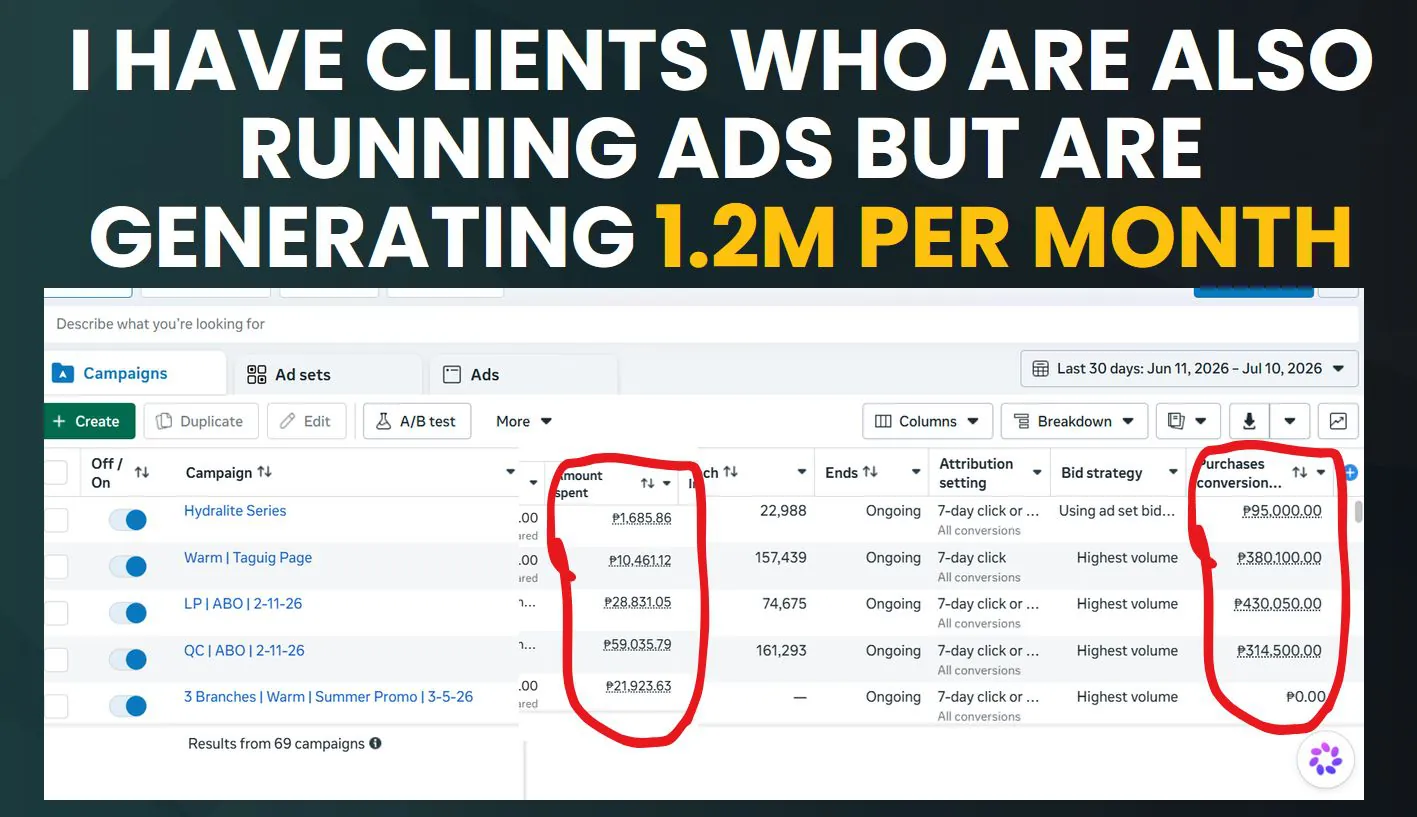Turn off the Hydralite Series campaign

[x=128, y=520]
